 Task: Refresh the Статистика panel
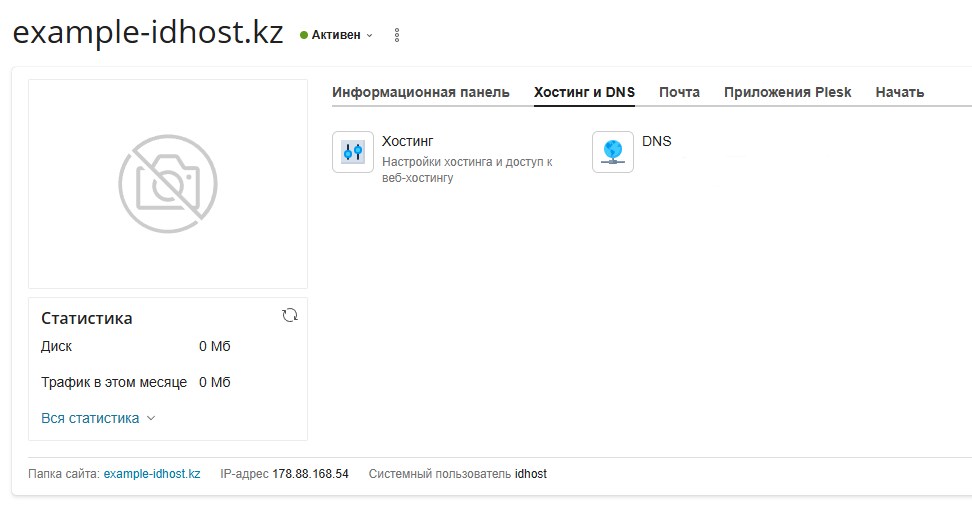tap(290, 315)
